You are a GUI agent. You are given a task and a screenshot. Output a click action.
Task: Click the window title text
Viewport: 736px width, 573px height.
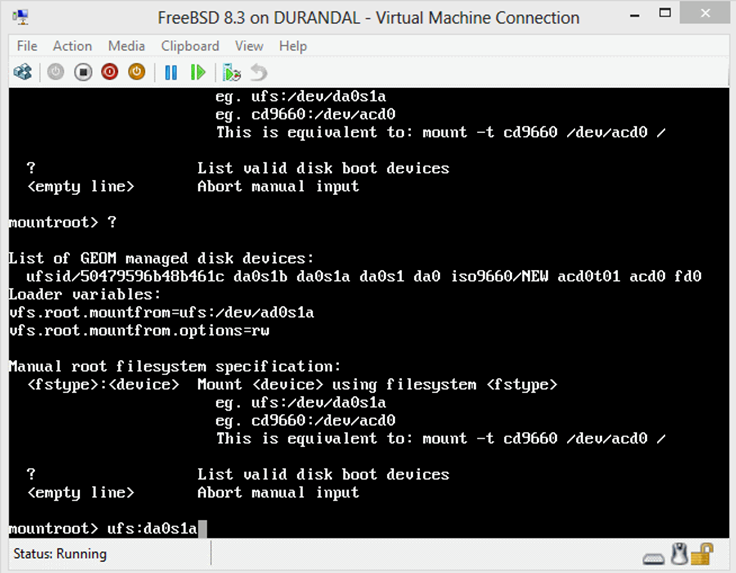368,18
